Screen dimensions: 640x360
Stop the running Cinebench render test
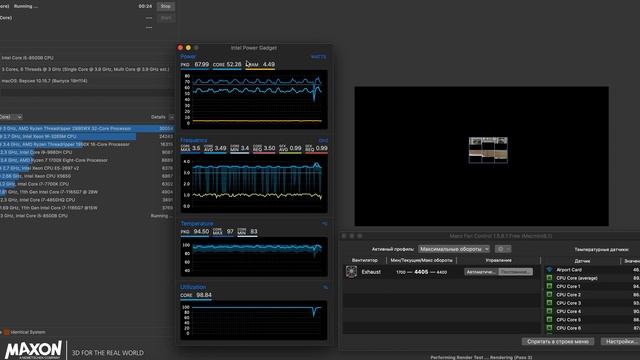pyautogui.click(x=166, y=7)
